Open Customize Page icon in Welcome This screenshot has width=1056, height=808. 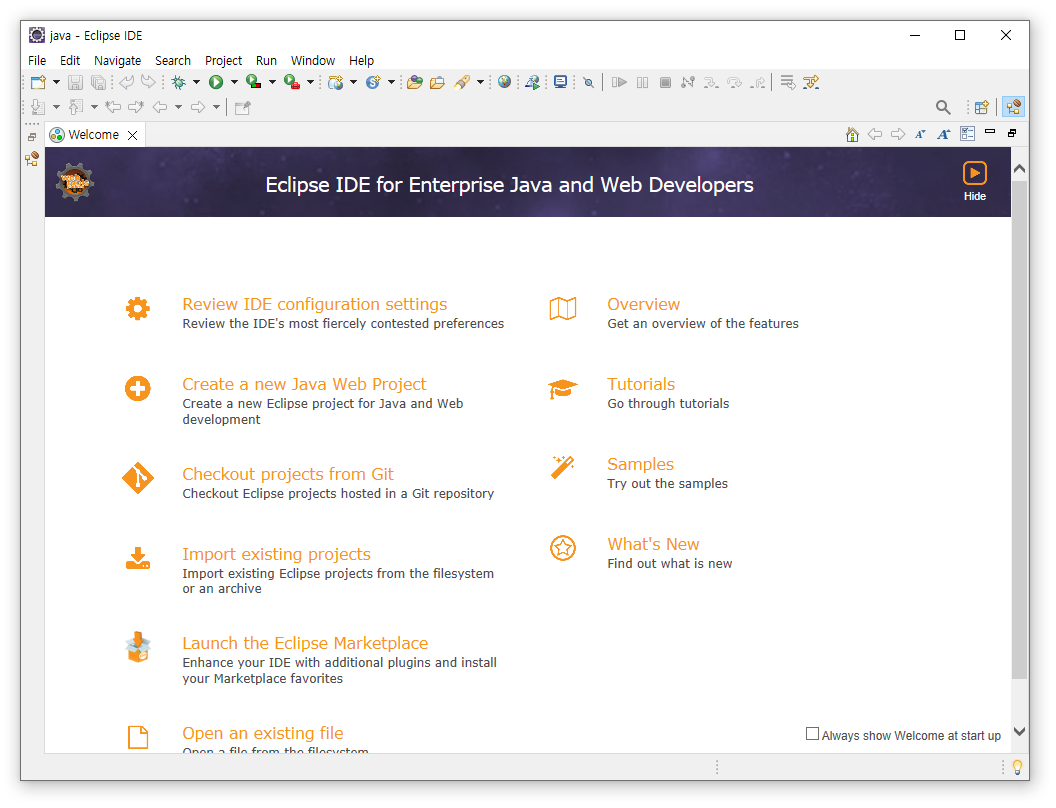click(x=968, y=135)
